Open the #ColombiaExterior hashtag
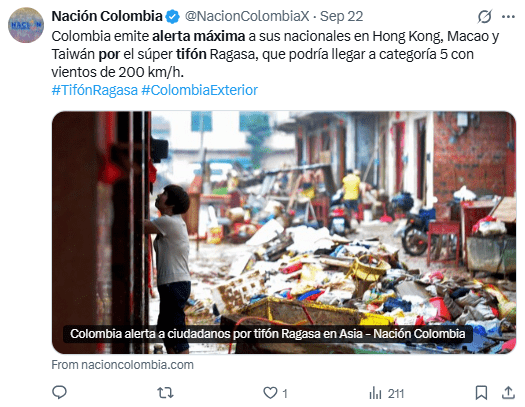Image resolution: width=525 pixels, height=407 pixels. (199, 90)
